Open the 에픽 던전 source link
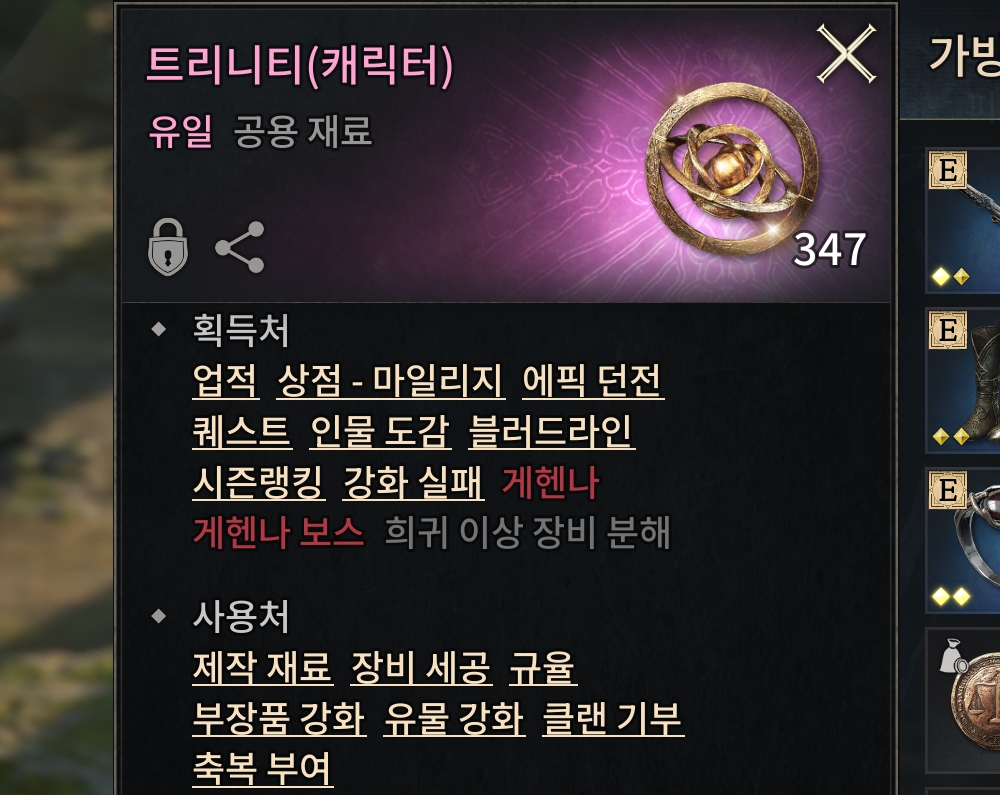 point(593,381)
